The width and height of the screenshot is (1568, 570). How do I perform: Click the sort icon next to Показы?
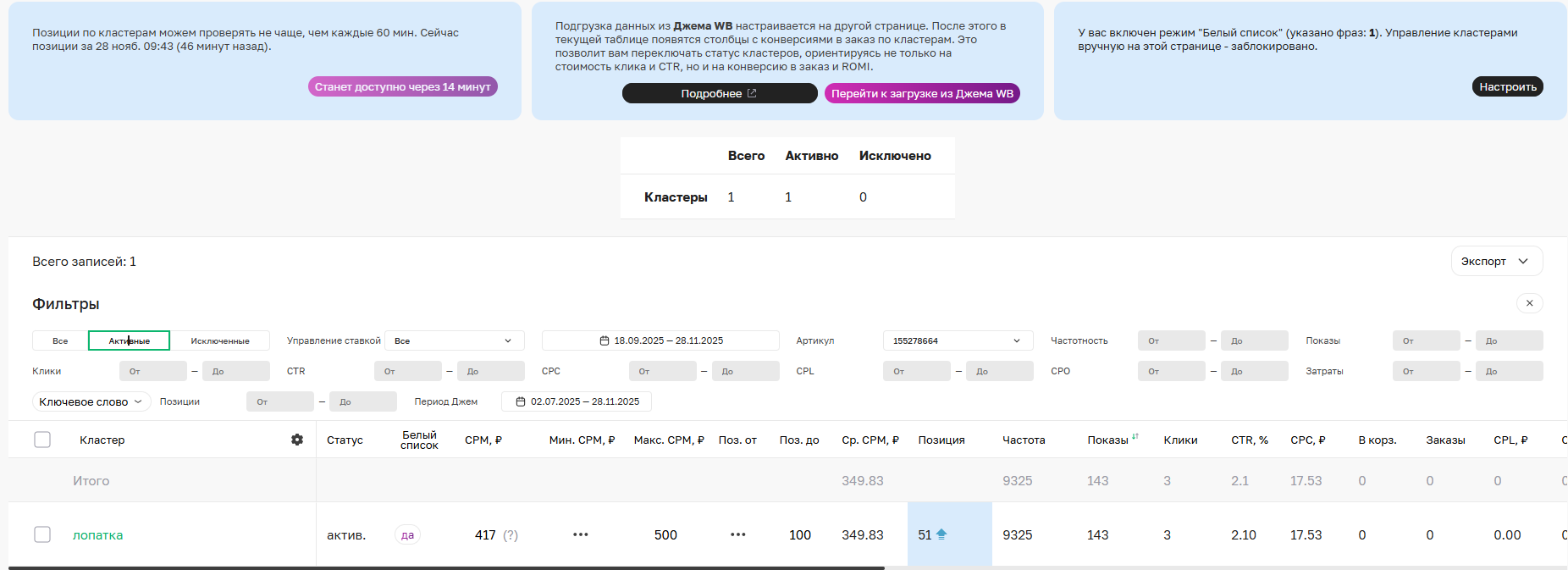(x=1135, y=437)
